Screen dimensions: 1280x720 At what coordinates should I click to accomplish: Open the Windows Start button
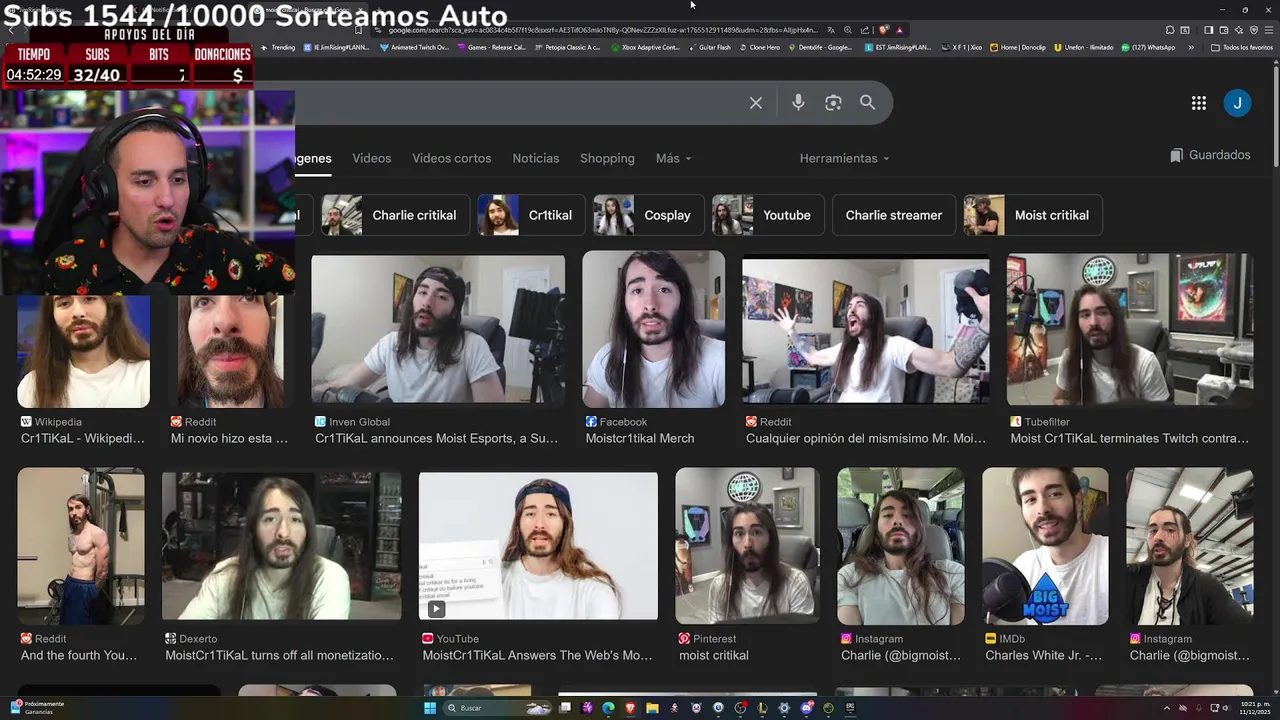point(430,708)
